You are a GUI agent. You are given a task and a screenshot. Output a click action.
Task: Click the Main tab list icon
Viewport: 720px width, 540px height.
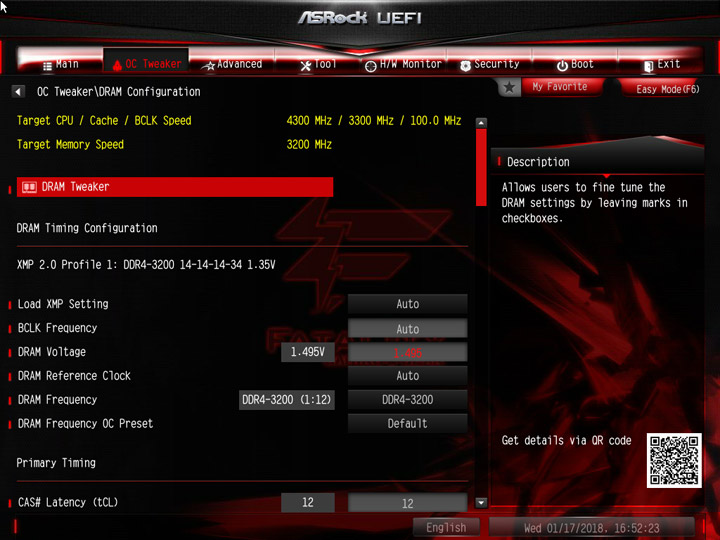pyautogui.click(x=47, y=66)
